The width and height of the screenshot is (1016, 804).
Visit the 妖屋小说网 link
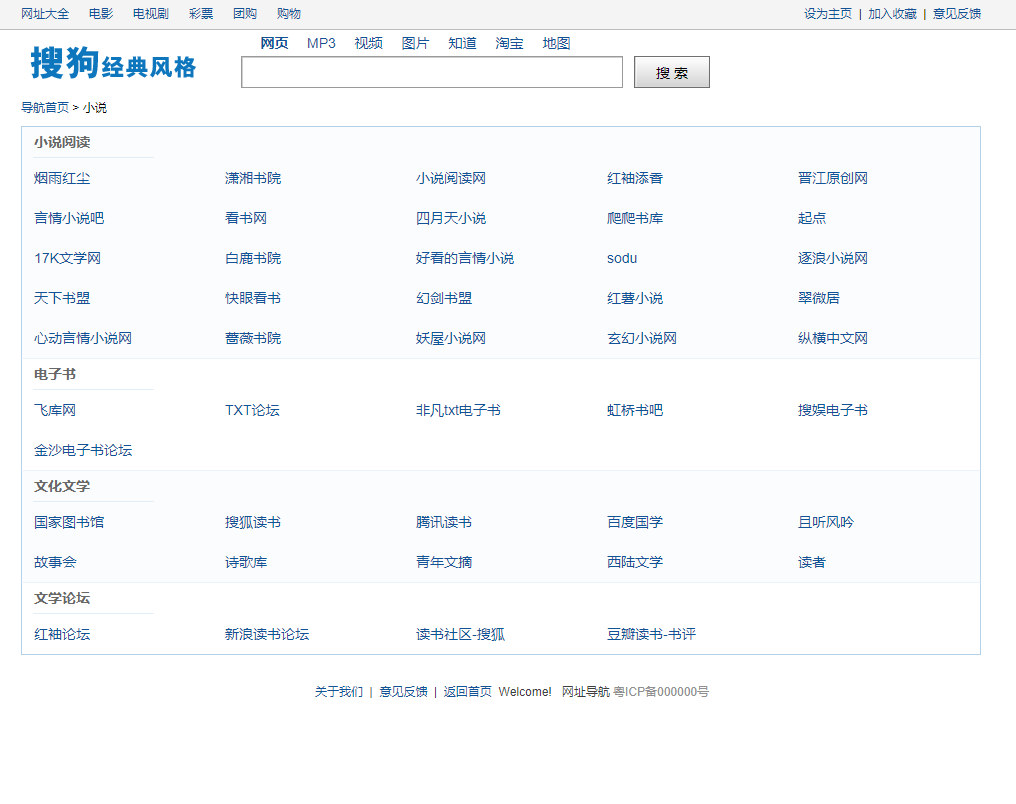click(451, 338)
